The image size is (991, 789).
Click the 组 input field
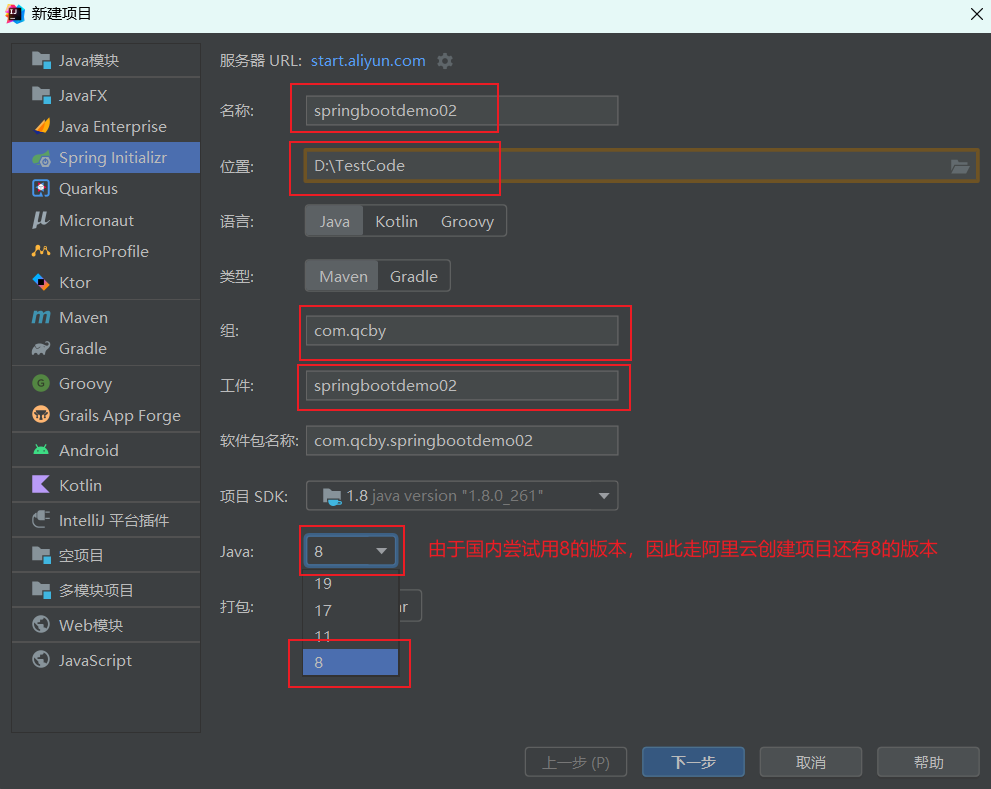click(462, 331)
